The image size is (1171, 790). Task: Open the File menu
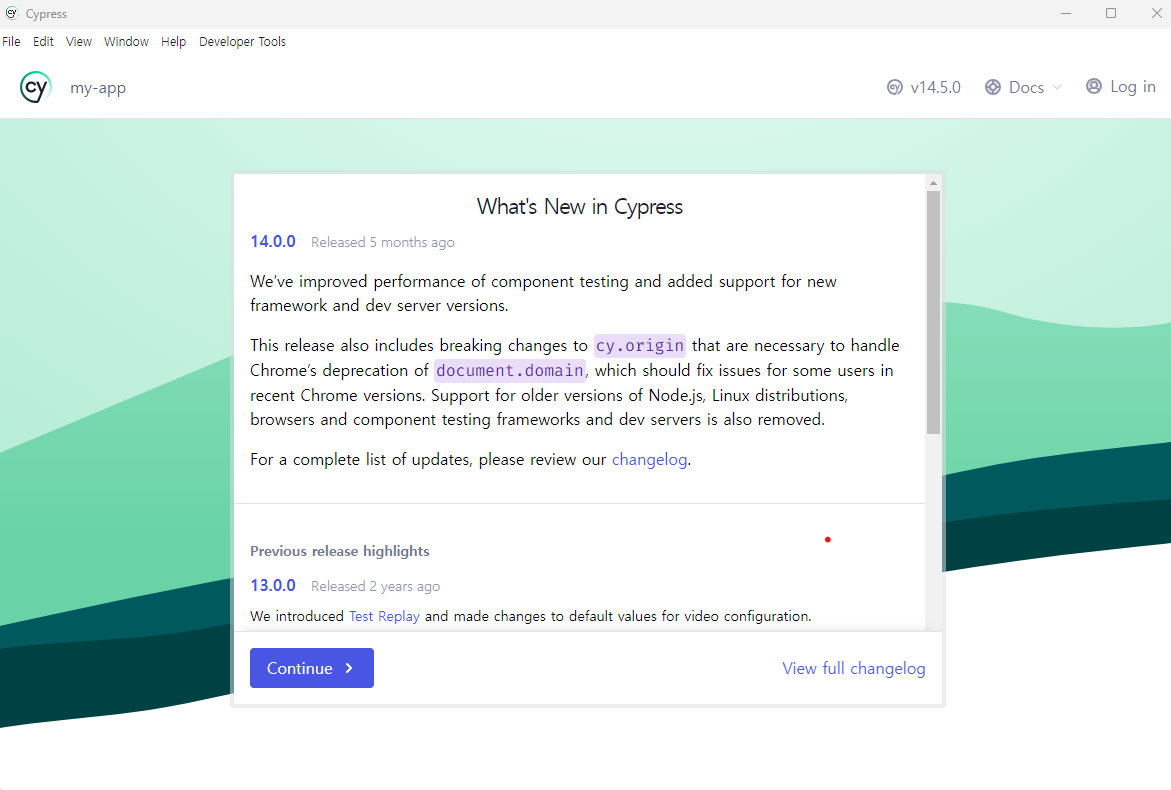click(11, 42)
